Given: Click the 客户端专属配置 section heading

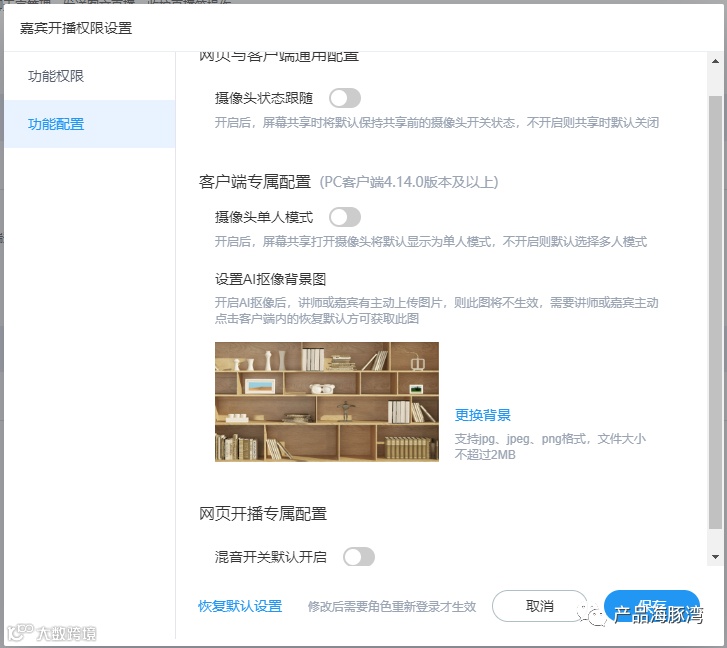Looking at the screenshot, I should (255, 182).
